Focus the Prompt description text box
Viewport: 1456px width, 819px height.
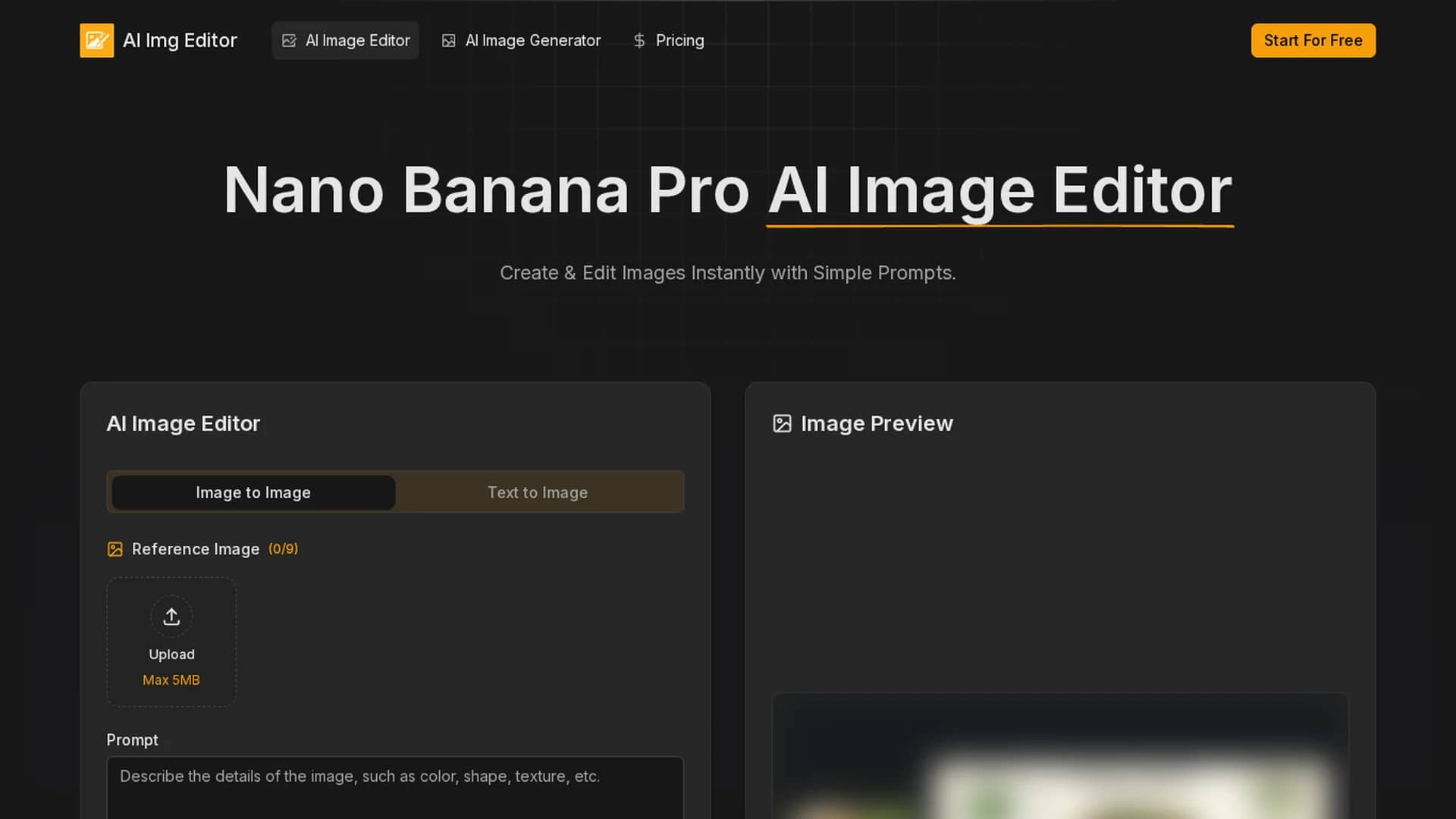[x=395, y=787]
